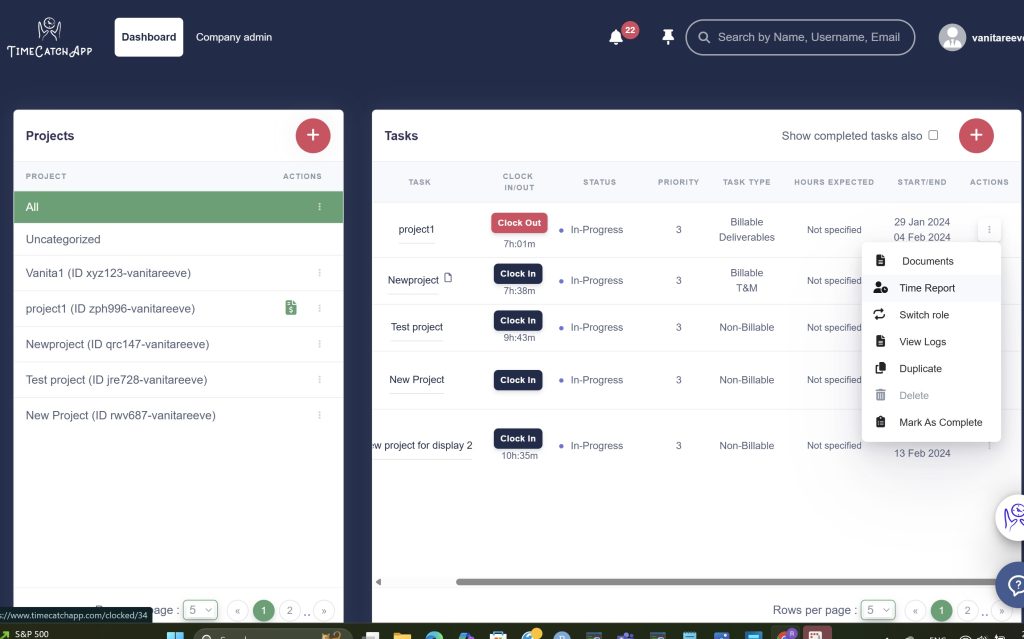Open the user profile avatar
Image resolution: width=1024 pixels, height=639 pixels.
tap(952, 37)
